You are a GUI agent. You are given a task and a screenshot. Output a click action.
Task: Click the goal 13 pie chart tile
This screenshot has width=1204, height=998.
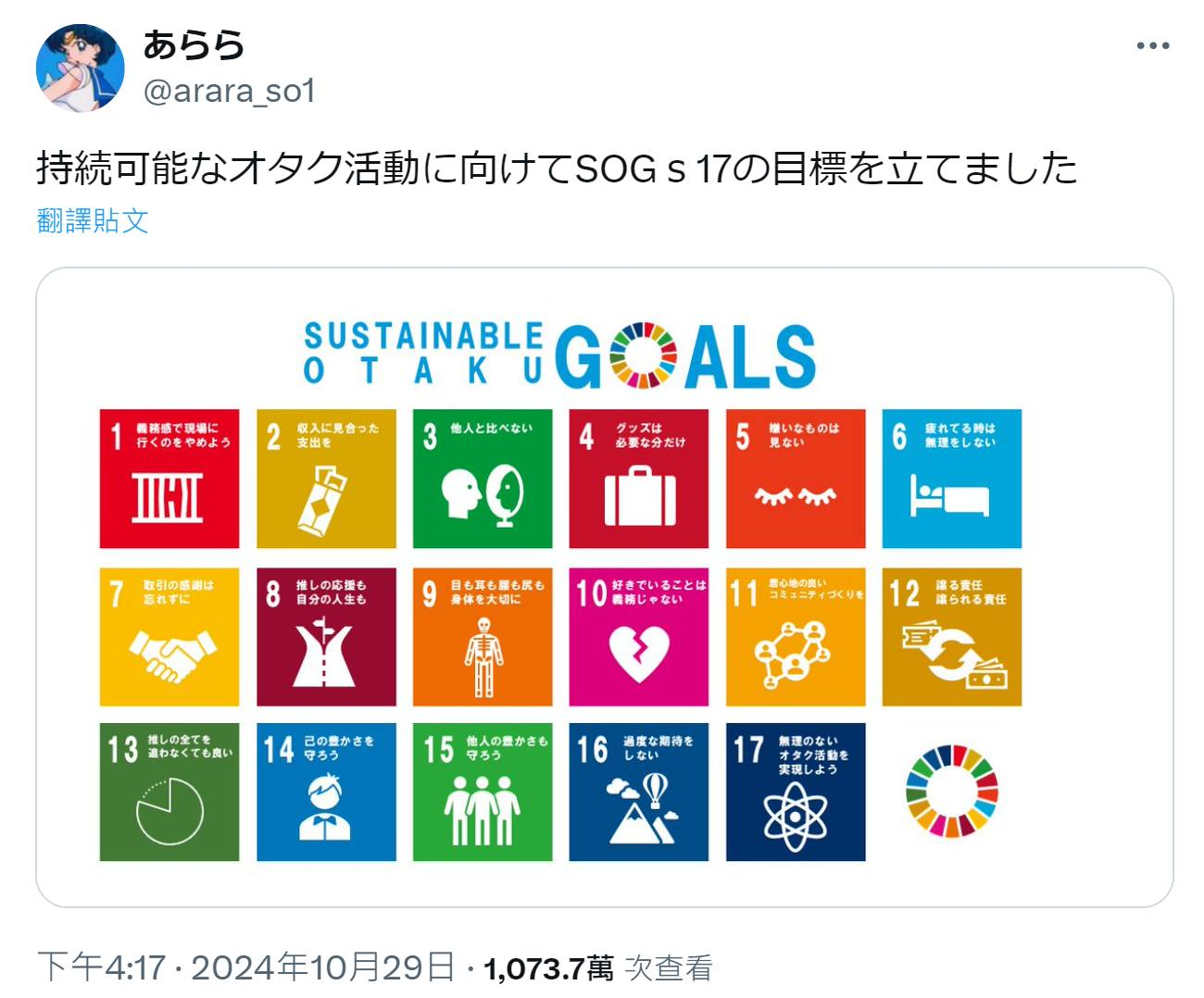point(169,792)
